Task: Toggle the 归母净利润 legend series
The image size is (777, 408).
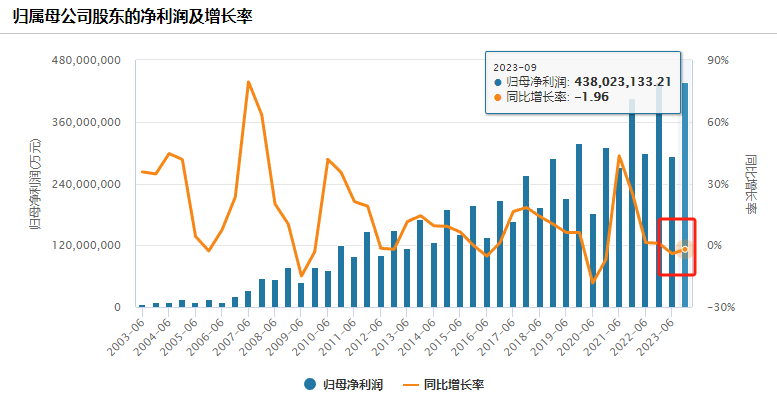Action: [343, 384]
